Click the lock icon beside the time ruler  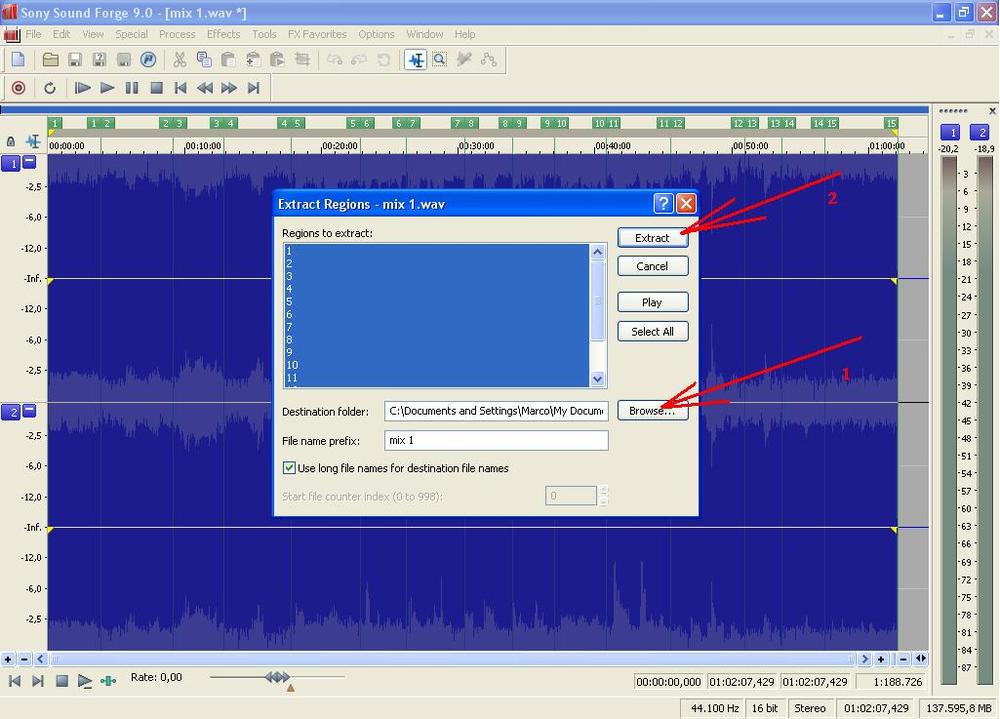tap(11, 141)
